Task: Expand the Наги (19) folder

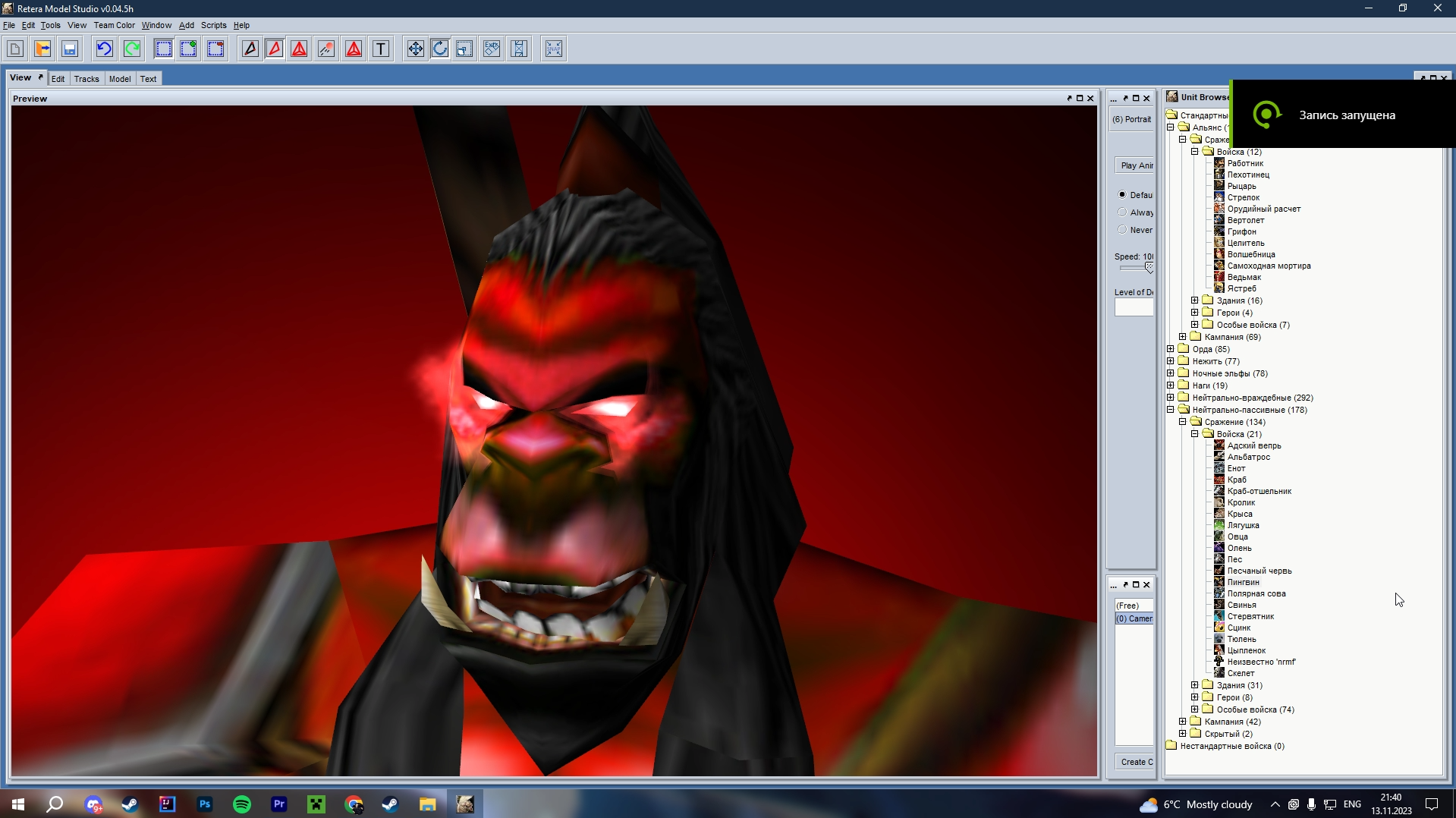Action: [1171, 385]
